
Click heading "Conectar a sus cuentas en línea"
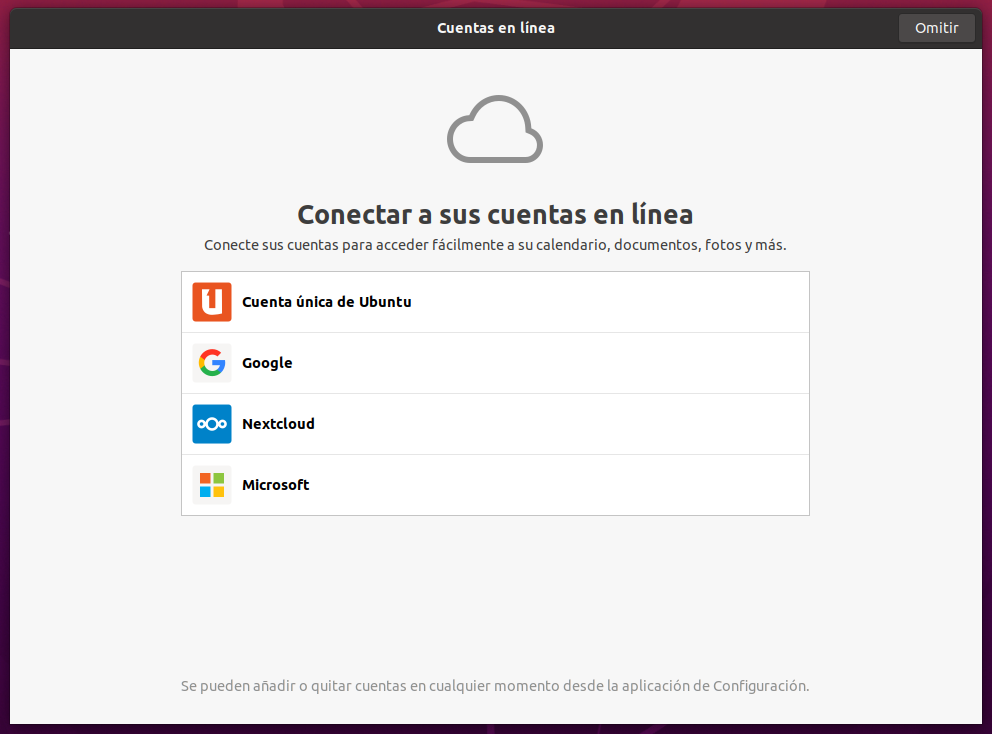point(495,215)
